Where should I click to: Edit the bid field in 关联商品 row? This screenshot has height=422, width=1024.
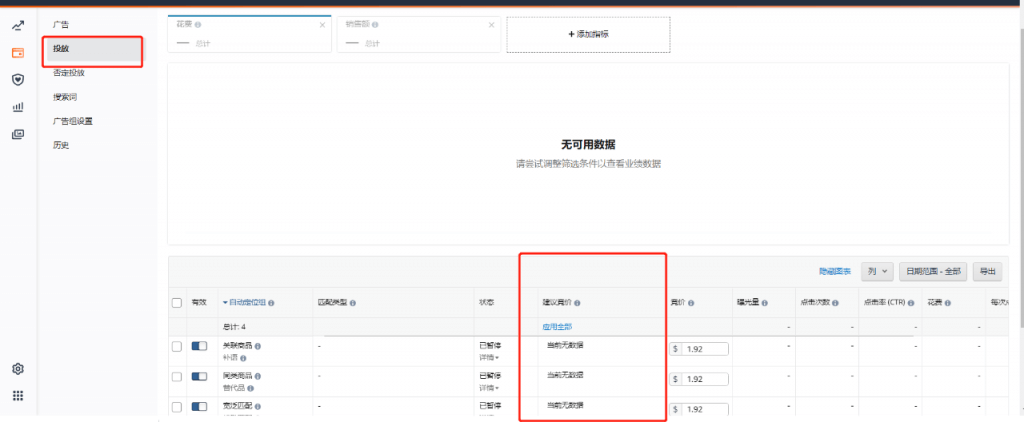coord(699,349)
